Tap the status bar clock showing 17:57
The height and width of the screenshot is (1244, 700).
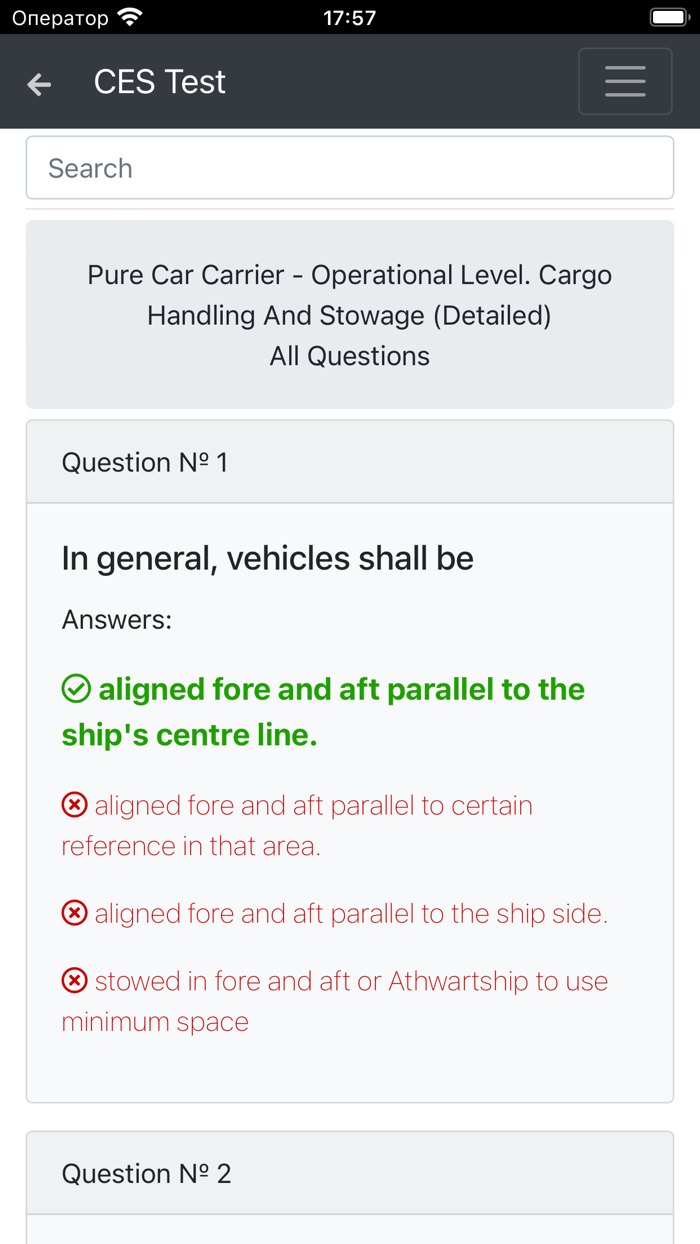pos(349,16)
